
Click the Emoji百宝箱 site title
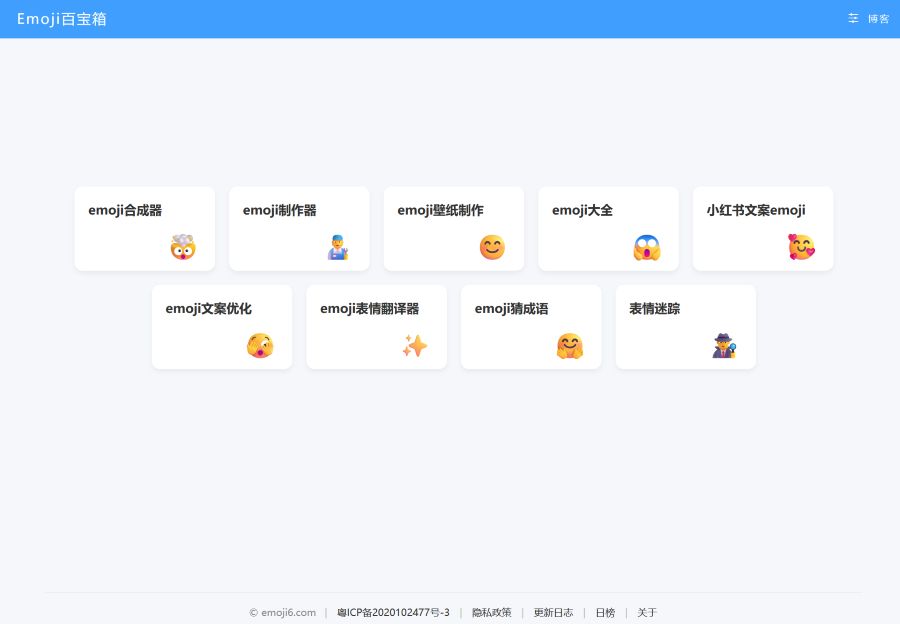point(61,19)
